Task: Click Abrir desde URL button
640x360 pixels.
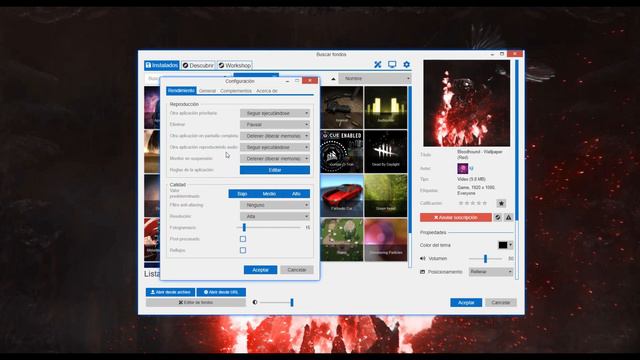Action: pos(221,292)
